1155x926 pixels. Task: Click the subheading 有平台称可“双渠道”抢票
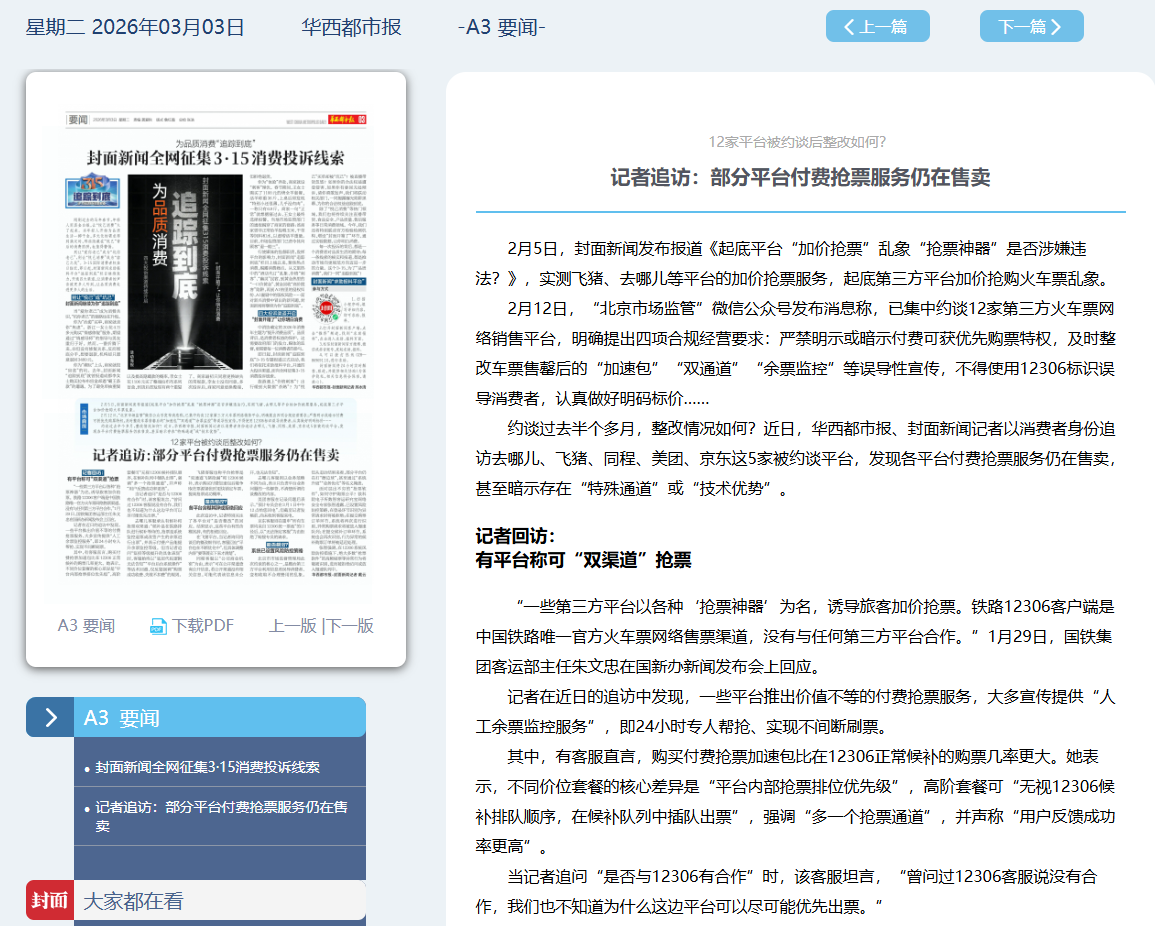583,560
